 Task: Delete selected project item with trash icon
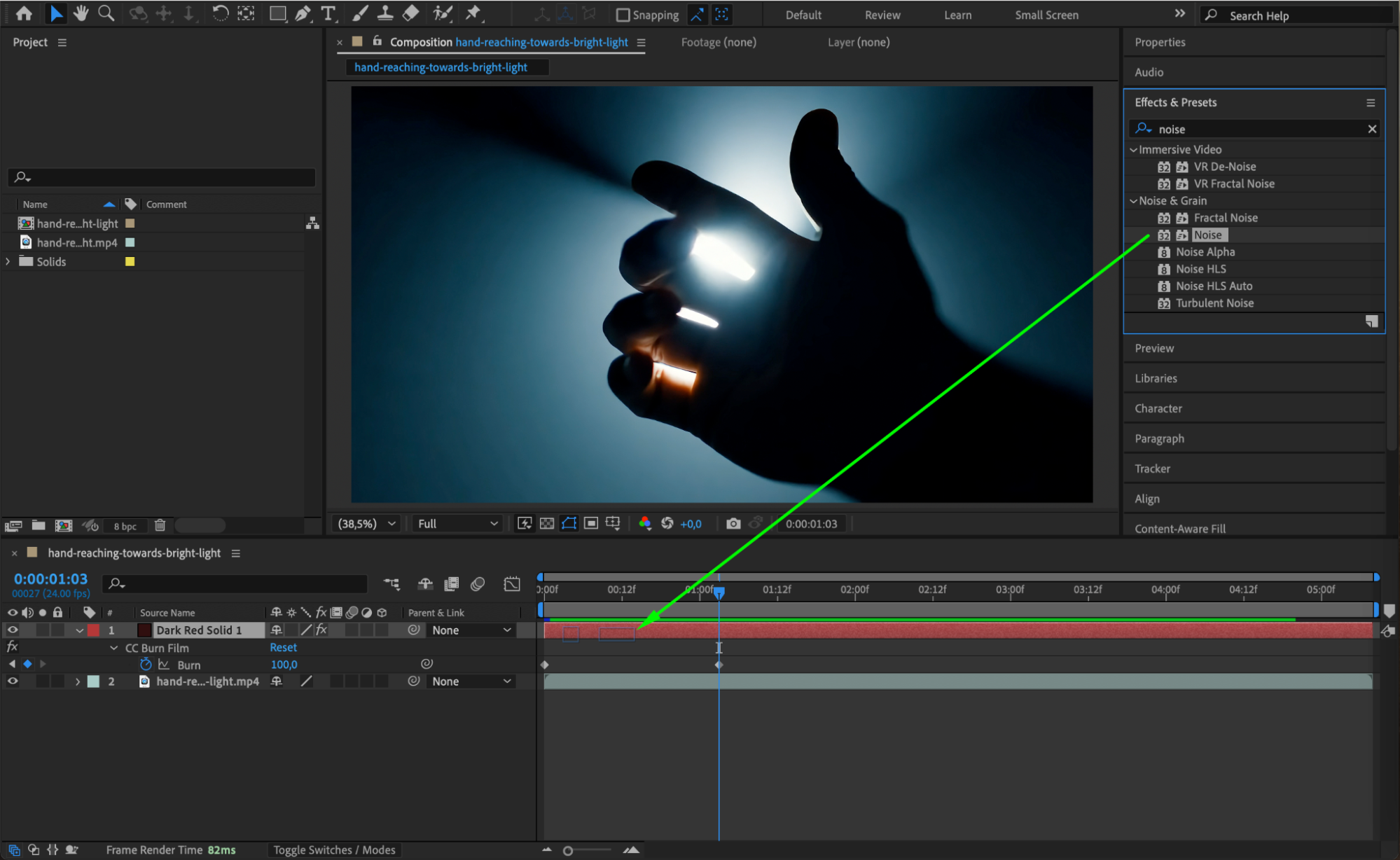(x=160, y=525)
